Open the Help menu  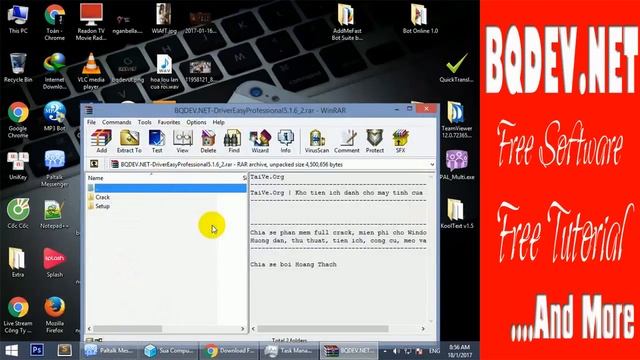[218, 122]
